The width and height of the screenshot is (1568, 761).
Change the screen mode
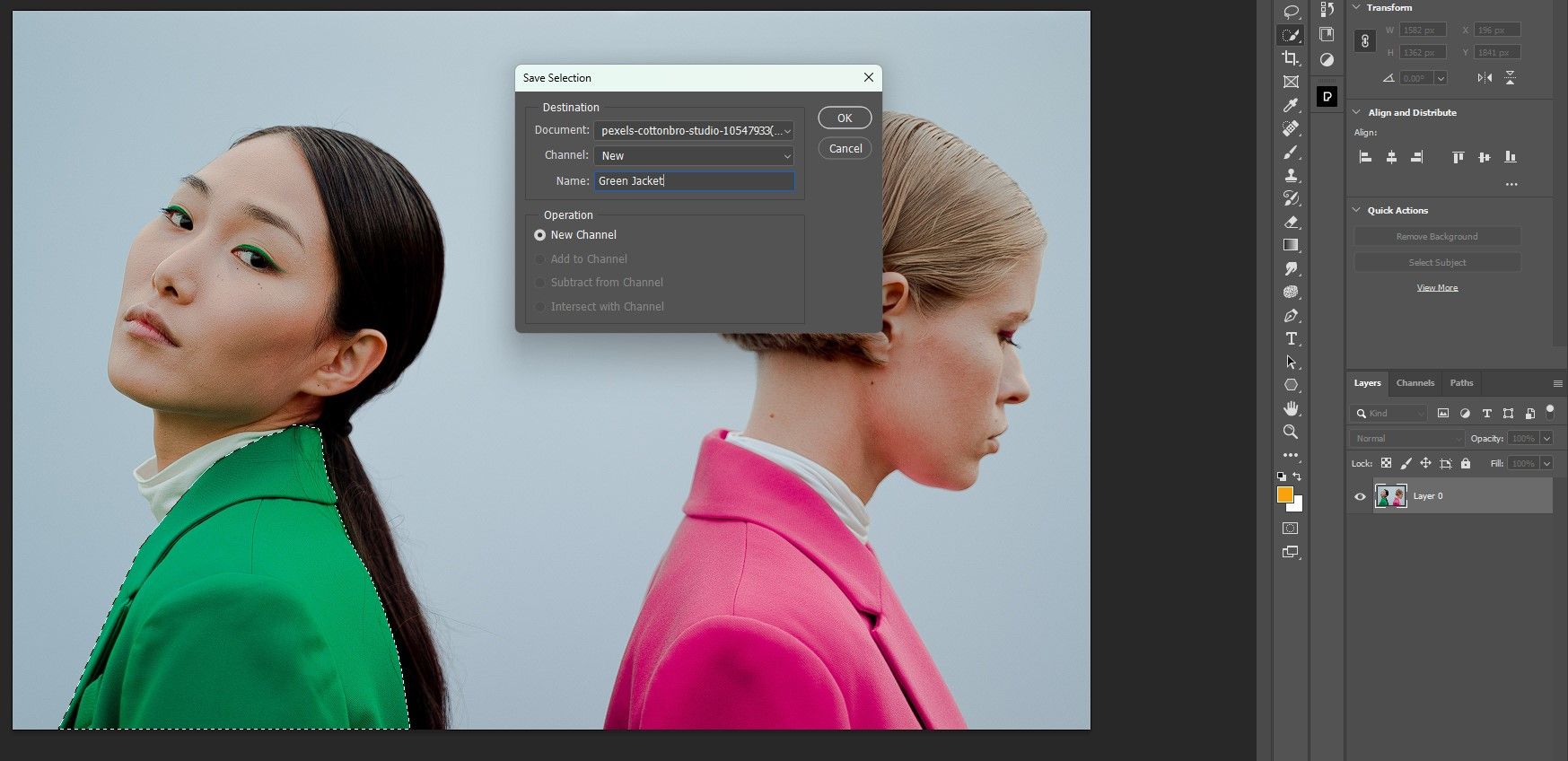coord(1291,552)
